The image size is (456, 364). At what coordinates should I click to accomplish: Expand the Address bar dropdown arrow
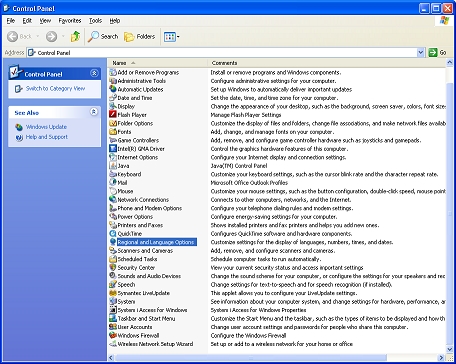pos(421,53)
